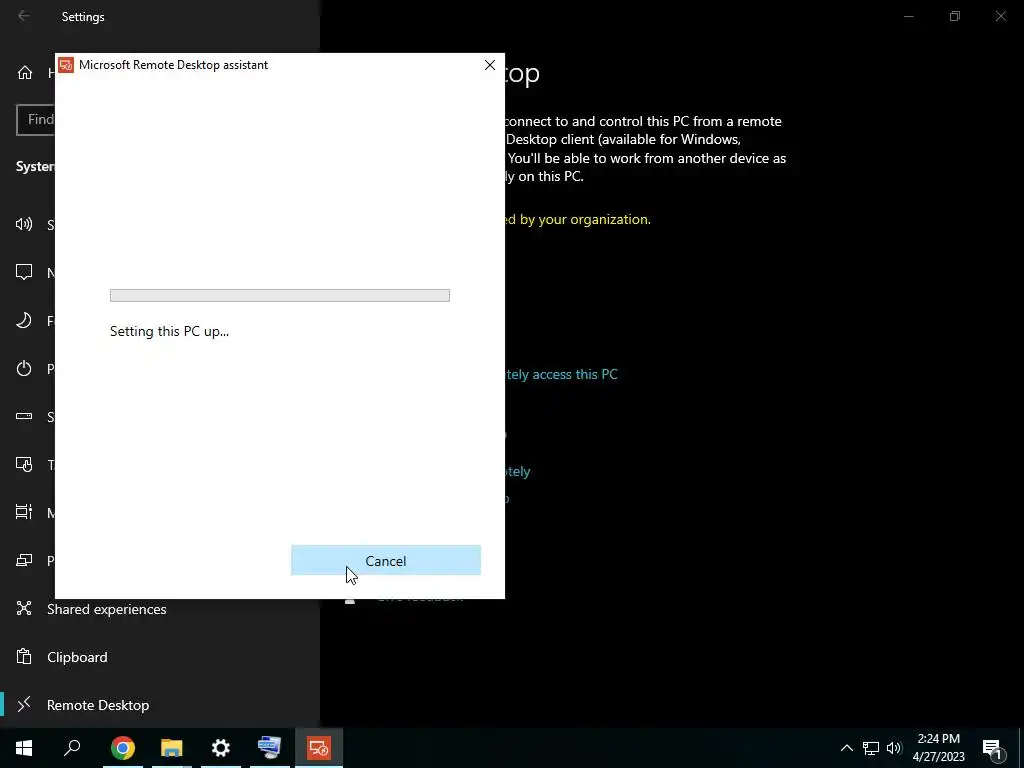Viewport: 1024px width, 768px height.
Task: Open the network status tray icon
Action: pyautogui.click(x=871, y=748)
